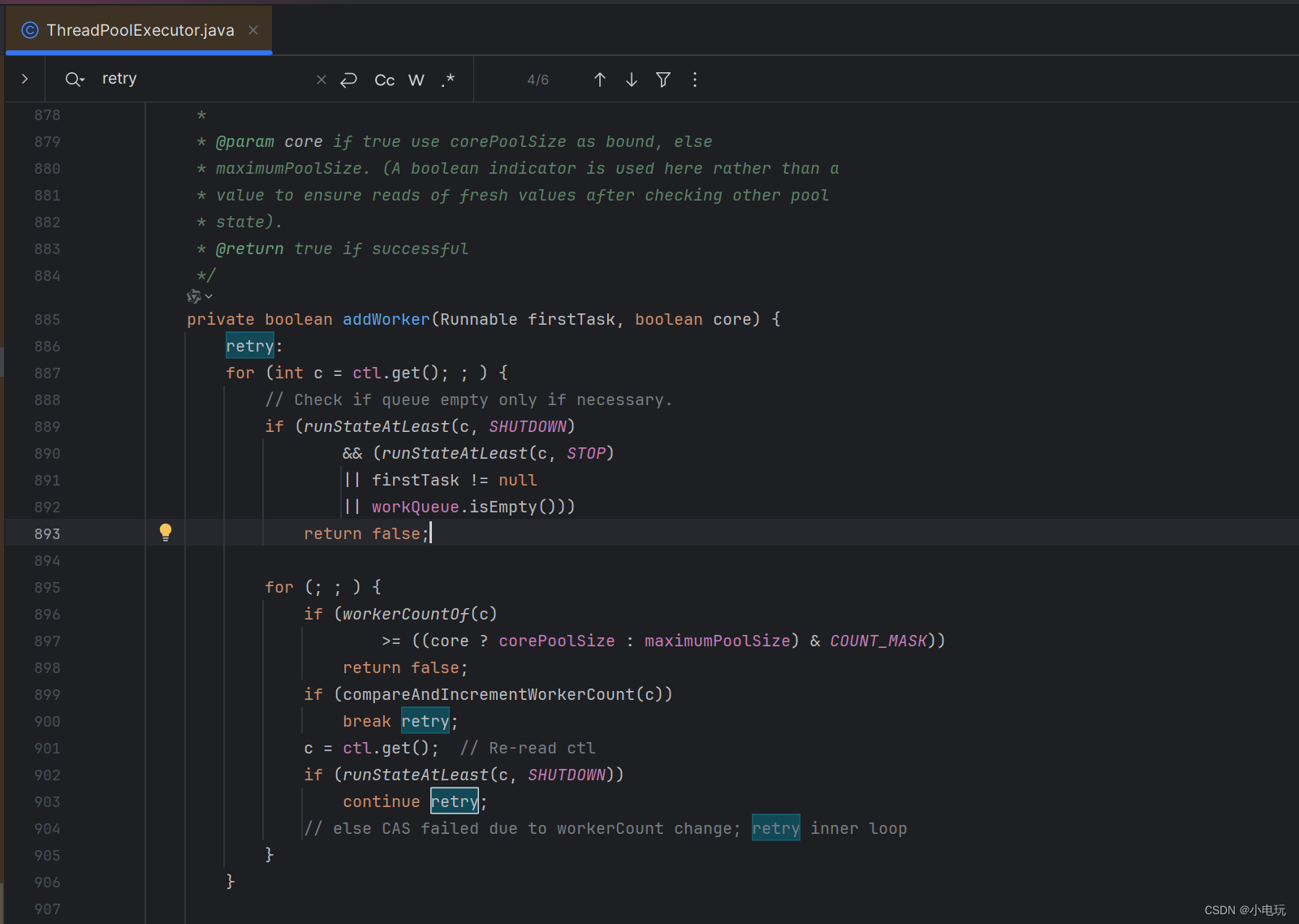
Task: Click corePoolSize on line 897
Action: click(x=557, y=641)
